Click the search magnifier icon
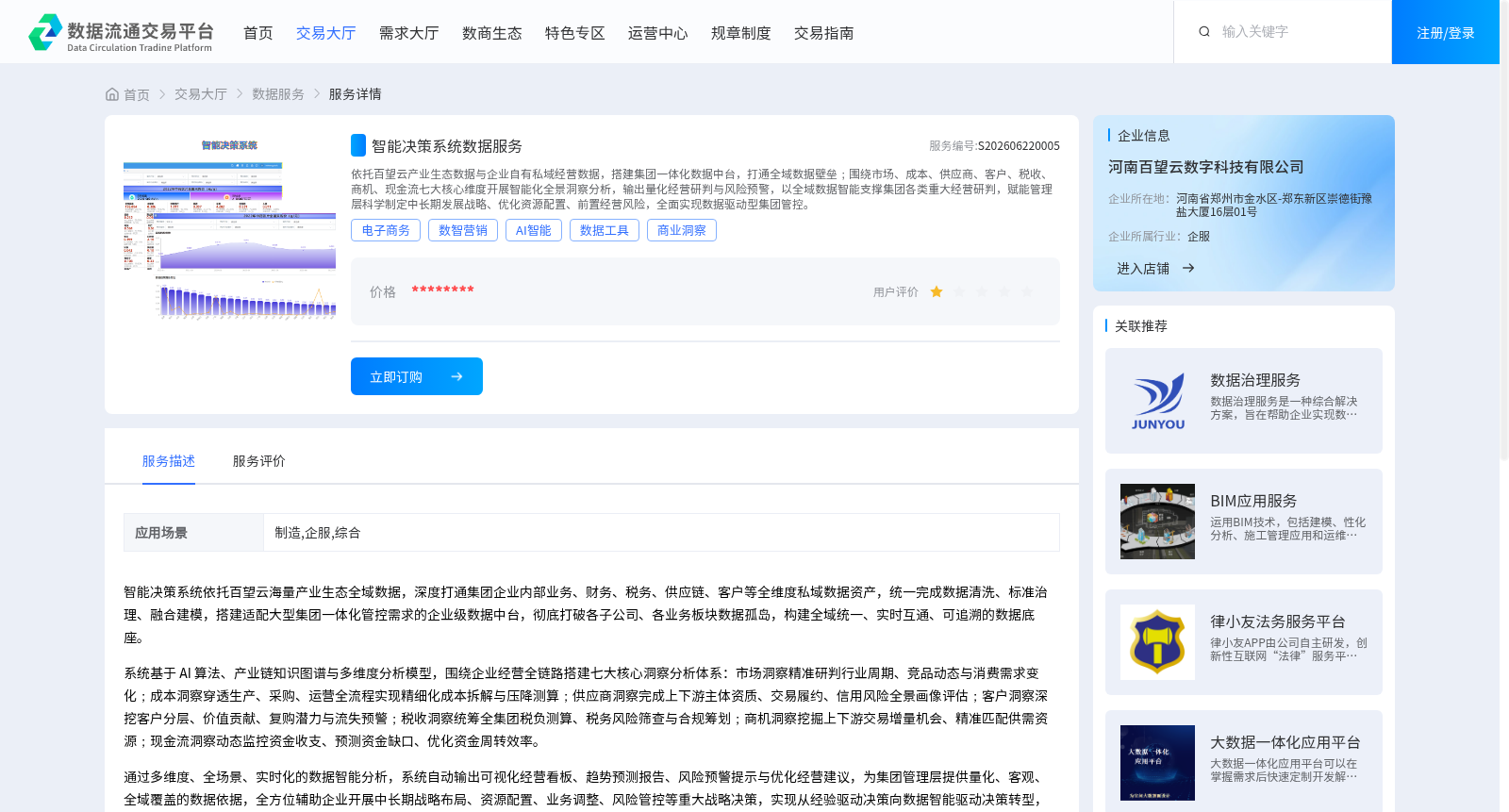 pos(1204,32)
